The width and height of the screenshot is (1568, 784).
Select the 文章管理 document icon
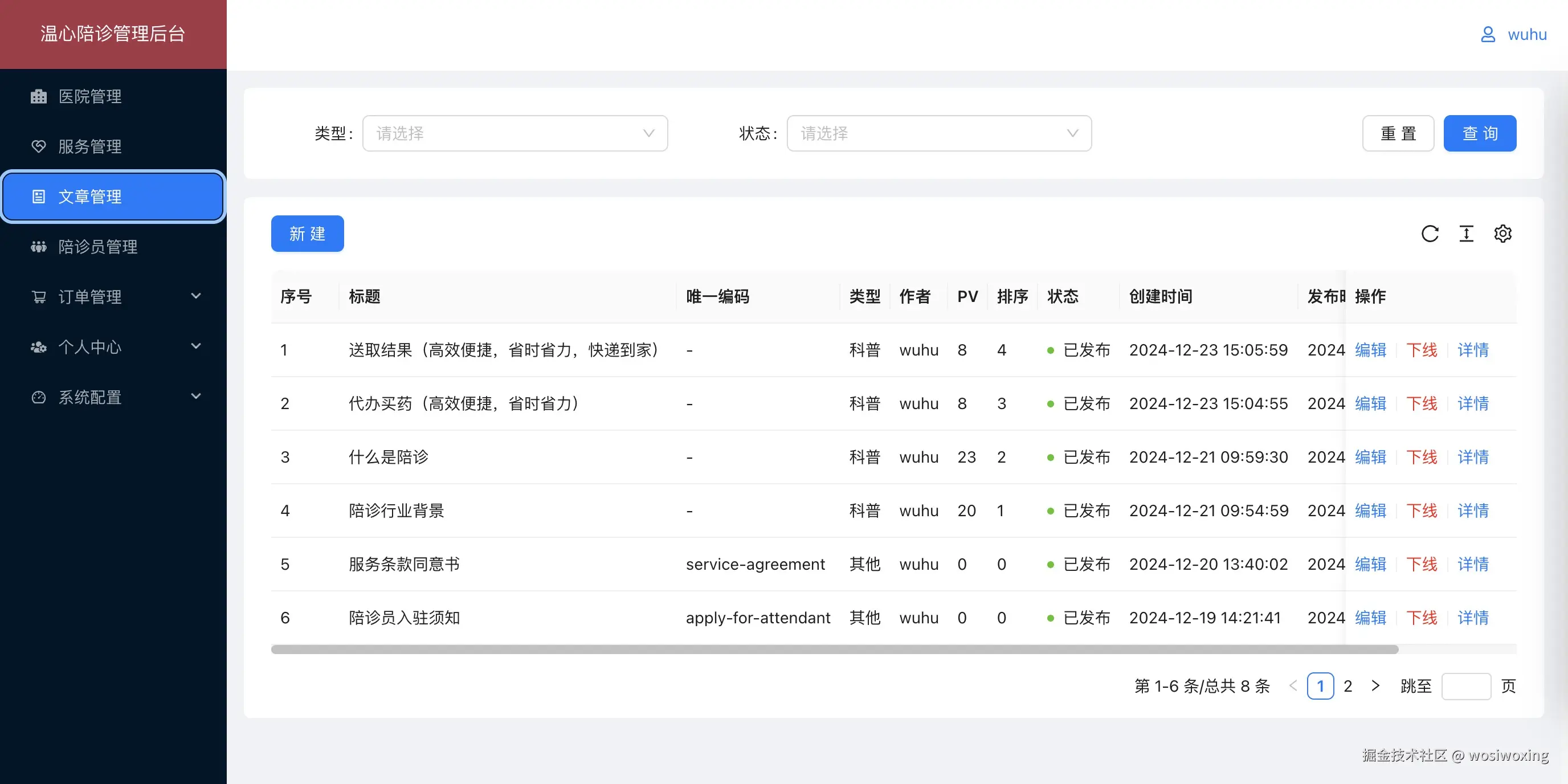pyautogui.click(x=38, y=196)
